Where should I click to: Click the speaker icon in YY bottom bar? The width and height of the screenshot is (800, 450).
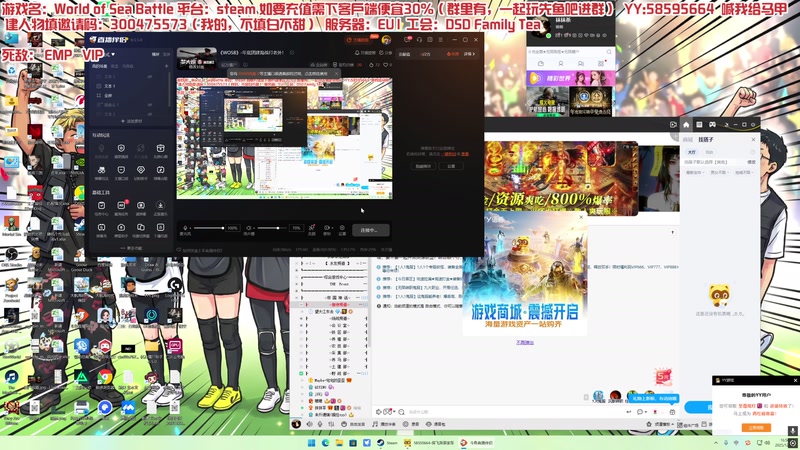point(310,424)
